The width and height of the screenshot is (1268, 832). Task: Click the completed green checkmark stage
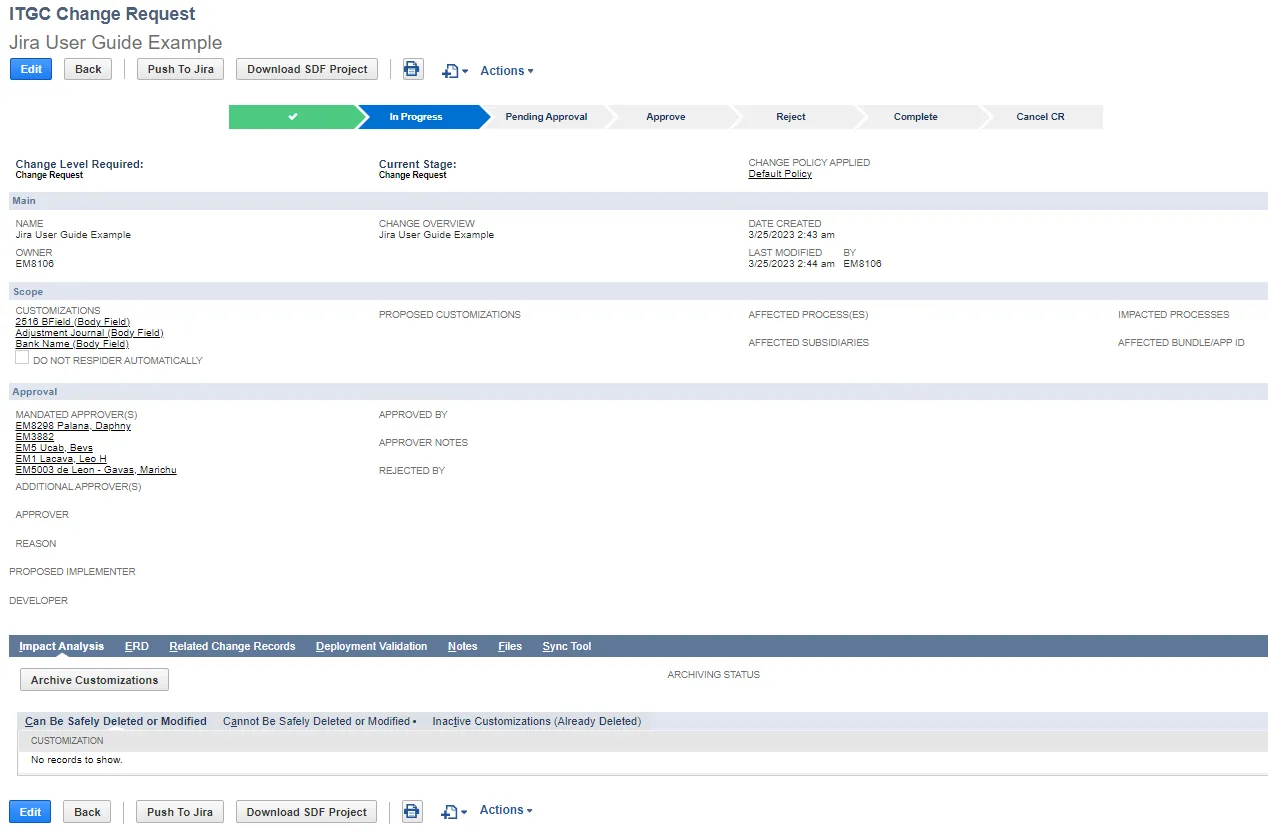tap(292, 117)
